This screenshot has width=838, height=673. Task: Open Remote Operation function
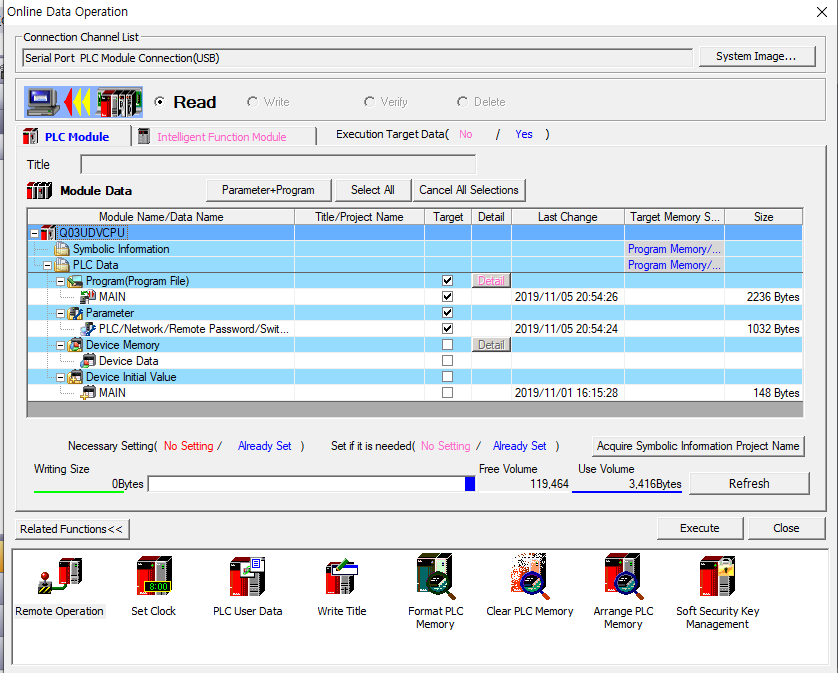pos(59,587)
